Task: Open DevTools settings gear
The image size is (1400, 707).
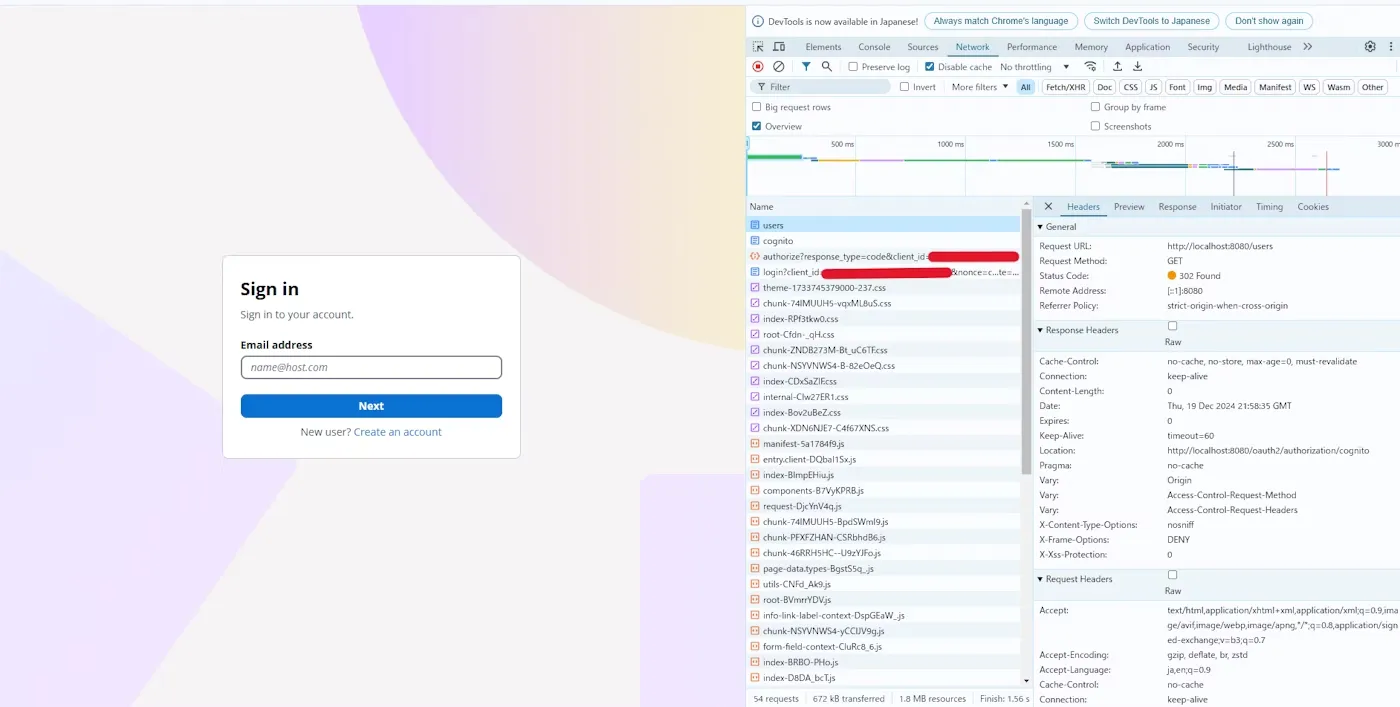Action: (x=1370, y=47)
